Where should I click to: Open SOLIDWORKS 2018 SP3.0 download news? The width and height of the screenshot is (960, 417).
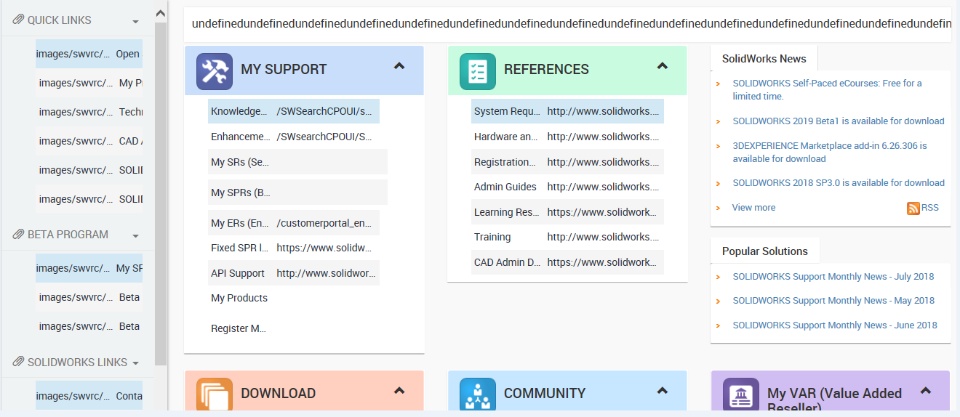click(x=838, y=182)
